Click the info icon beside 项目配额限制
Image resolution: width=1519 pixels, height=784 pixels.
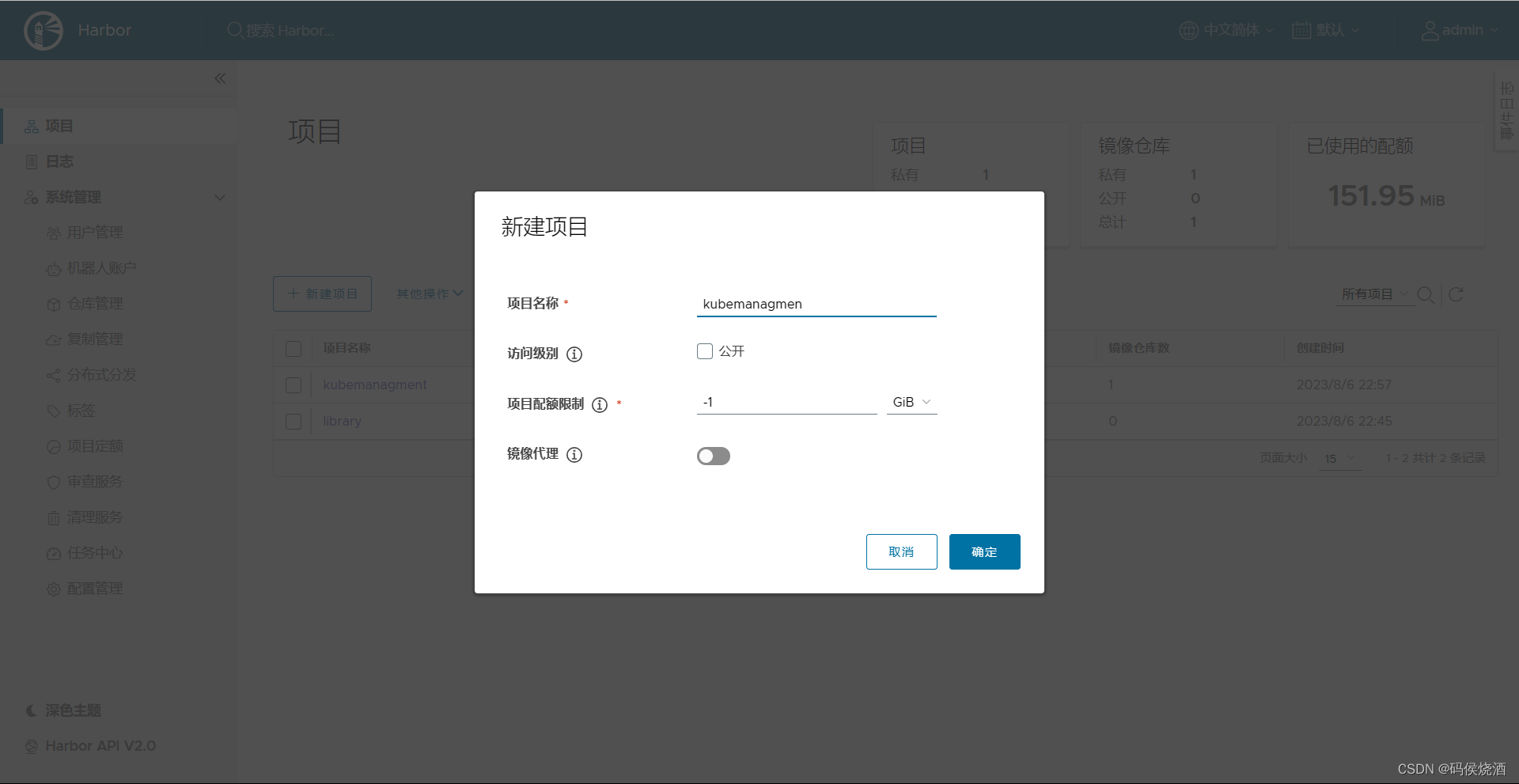(x=600, y=405)
